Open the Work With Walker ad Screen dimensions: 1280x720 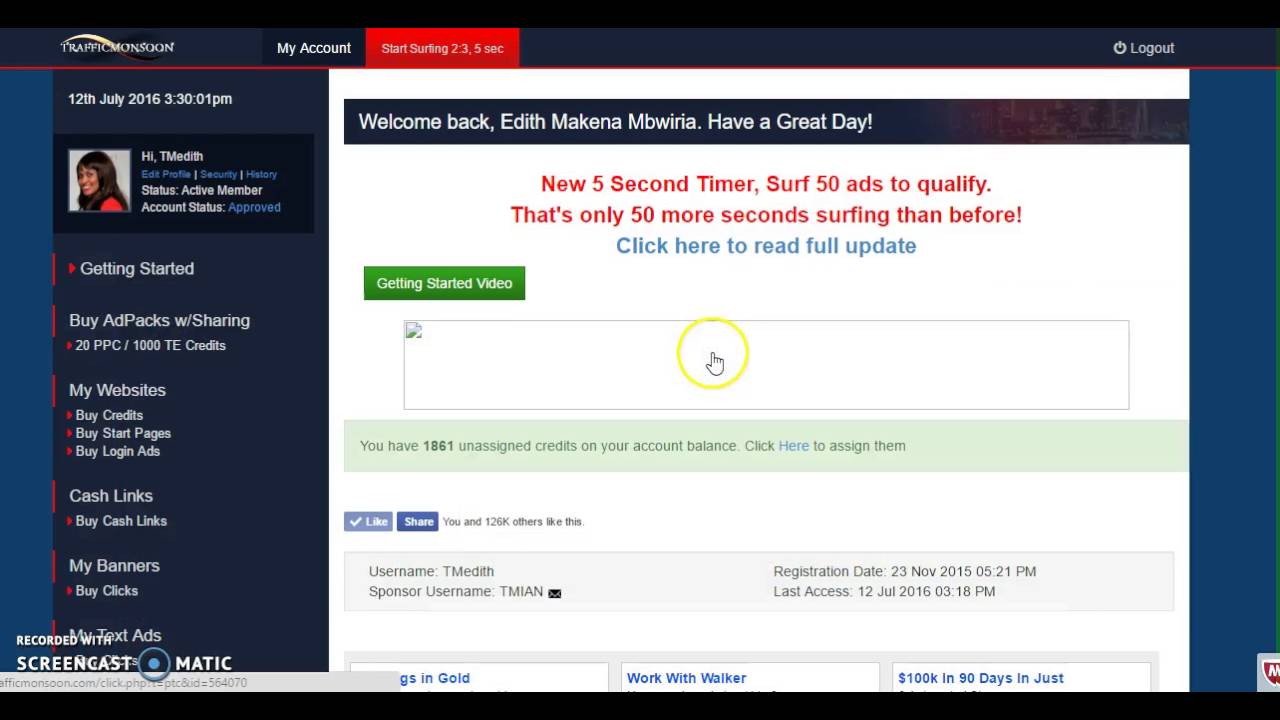click(x=686, y=678)
